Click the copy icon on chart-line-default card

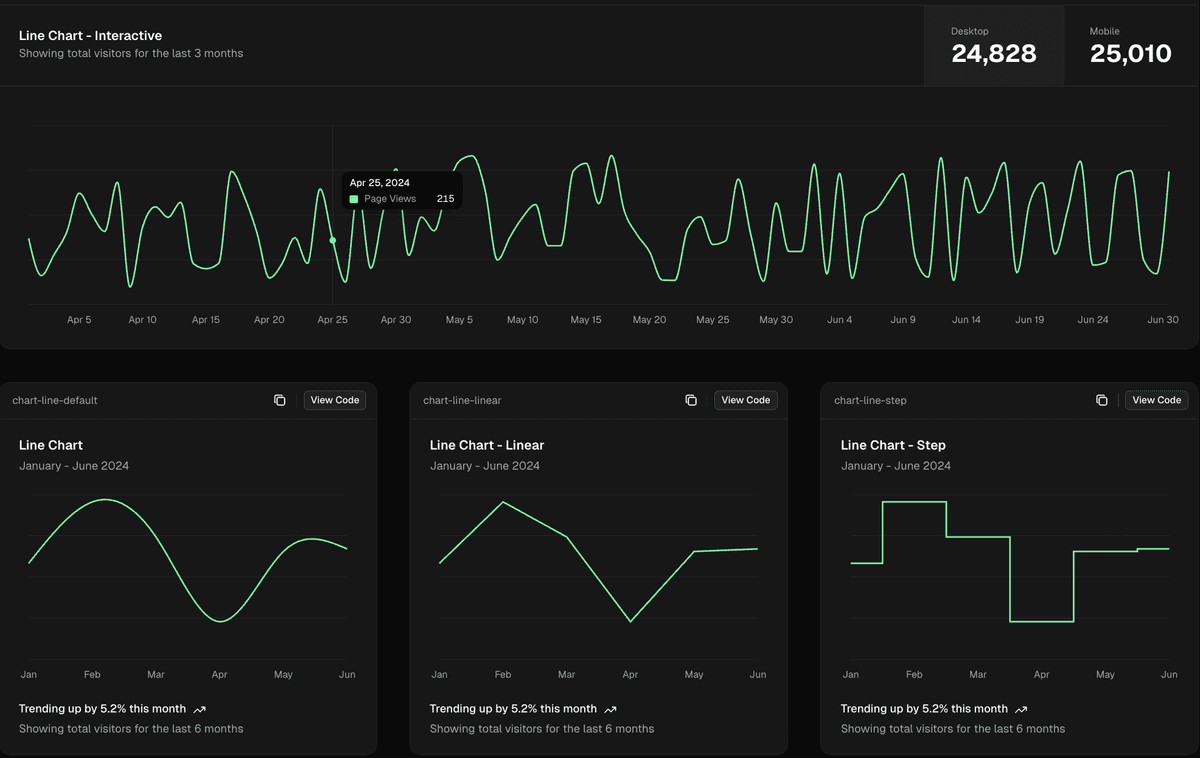pyautogui.click(x=279, y=400)
